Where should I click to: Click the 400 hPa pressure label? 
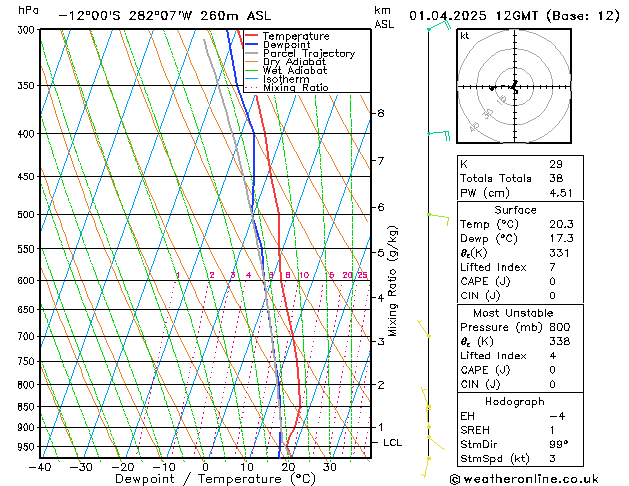click(28, 134)
